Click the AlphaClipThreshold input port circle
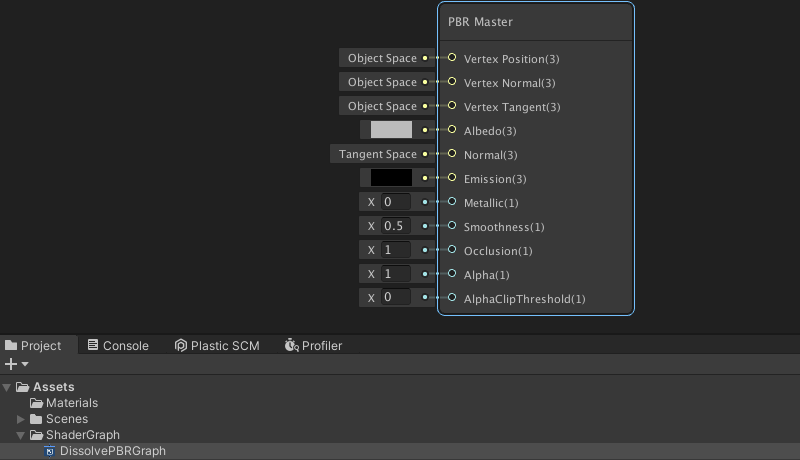This screenshot has height=460, width=800. tap(452, 297)
